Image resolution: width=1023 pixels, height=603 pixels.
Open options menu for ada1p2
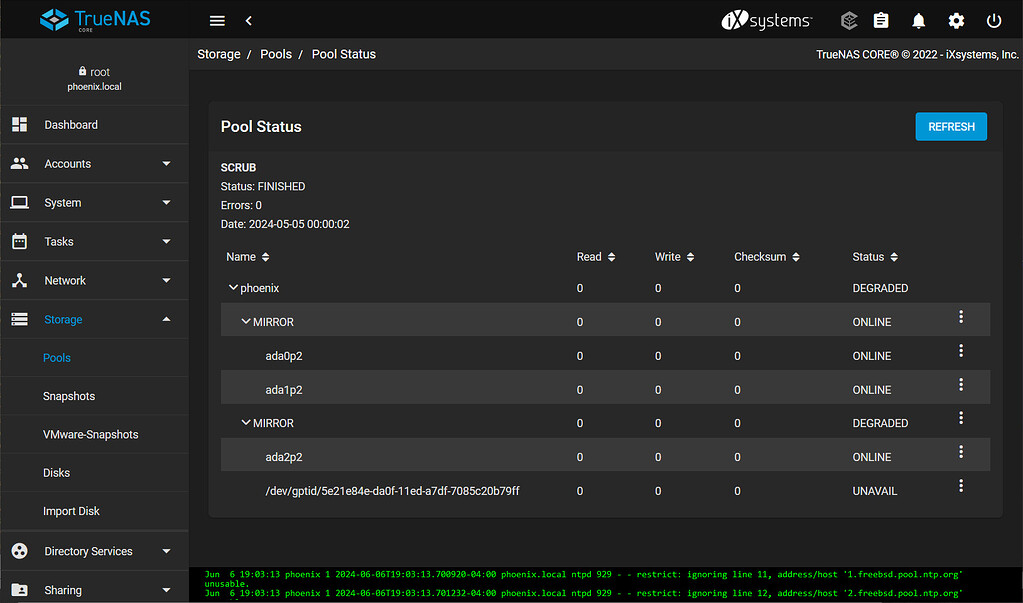point(961,385)
